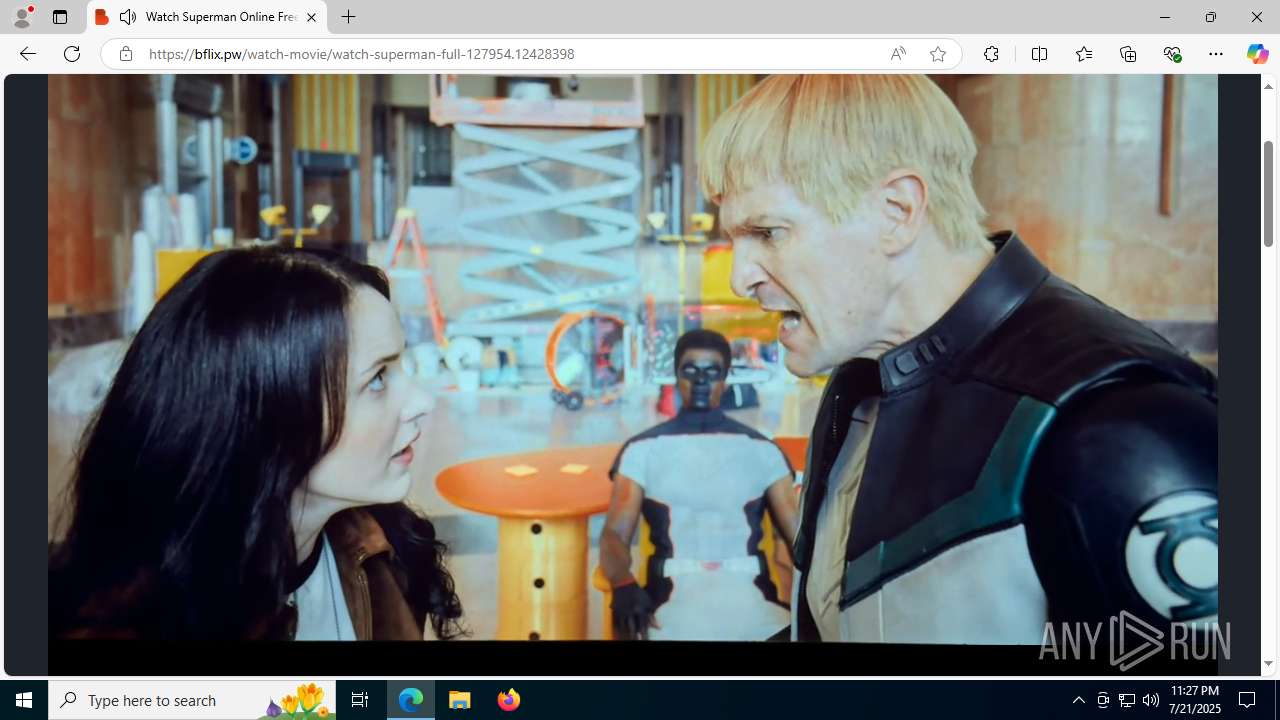The image size is (1280, 720).
Task: Open the Extensions menu
Action: [x=991, y=54]
